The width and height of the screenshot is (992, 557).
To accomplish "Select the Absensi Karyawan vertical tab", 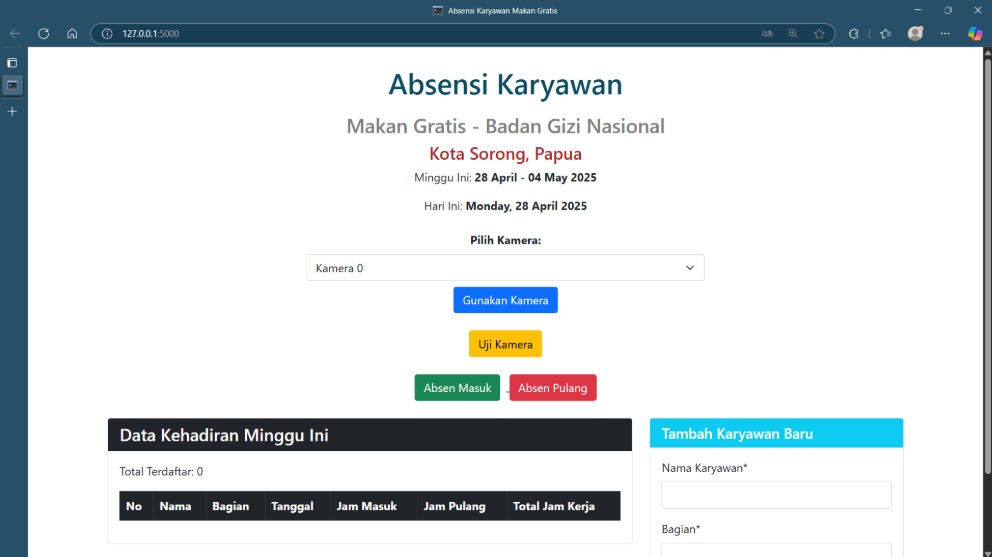I will [12, 85].
